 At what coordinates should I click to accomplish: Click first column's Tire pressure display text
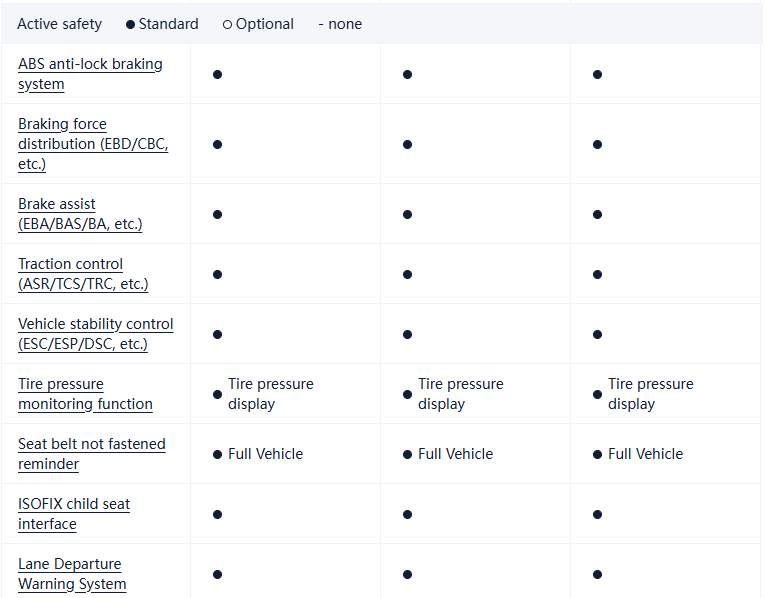270,394
